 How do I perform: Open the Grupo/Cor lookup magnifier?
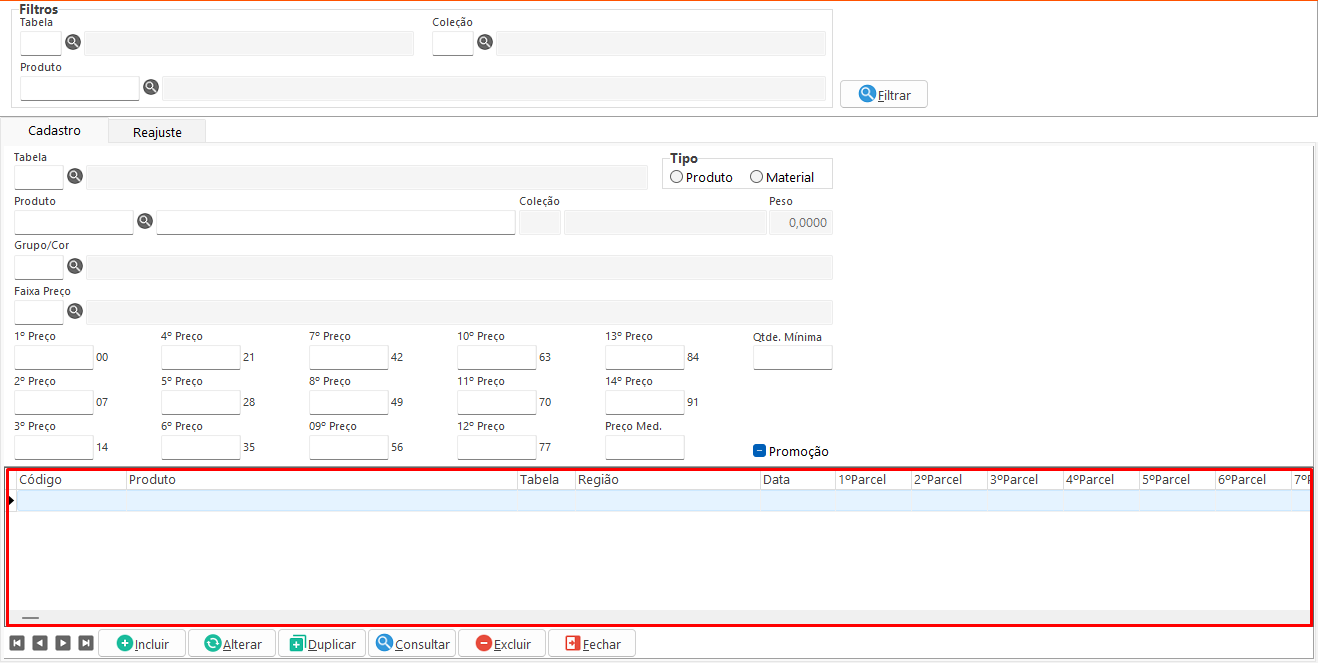tap(75, 266)
